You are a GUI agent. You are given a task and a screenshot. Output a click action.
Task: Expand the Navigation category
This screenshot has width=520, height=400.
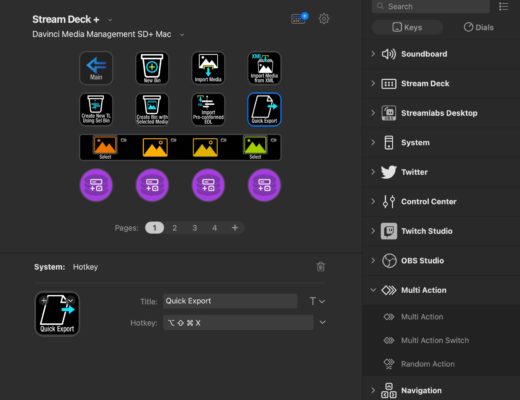pos(373,390)
